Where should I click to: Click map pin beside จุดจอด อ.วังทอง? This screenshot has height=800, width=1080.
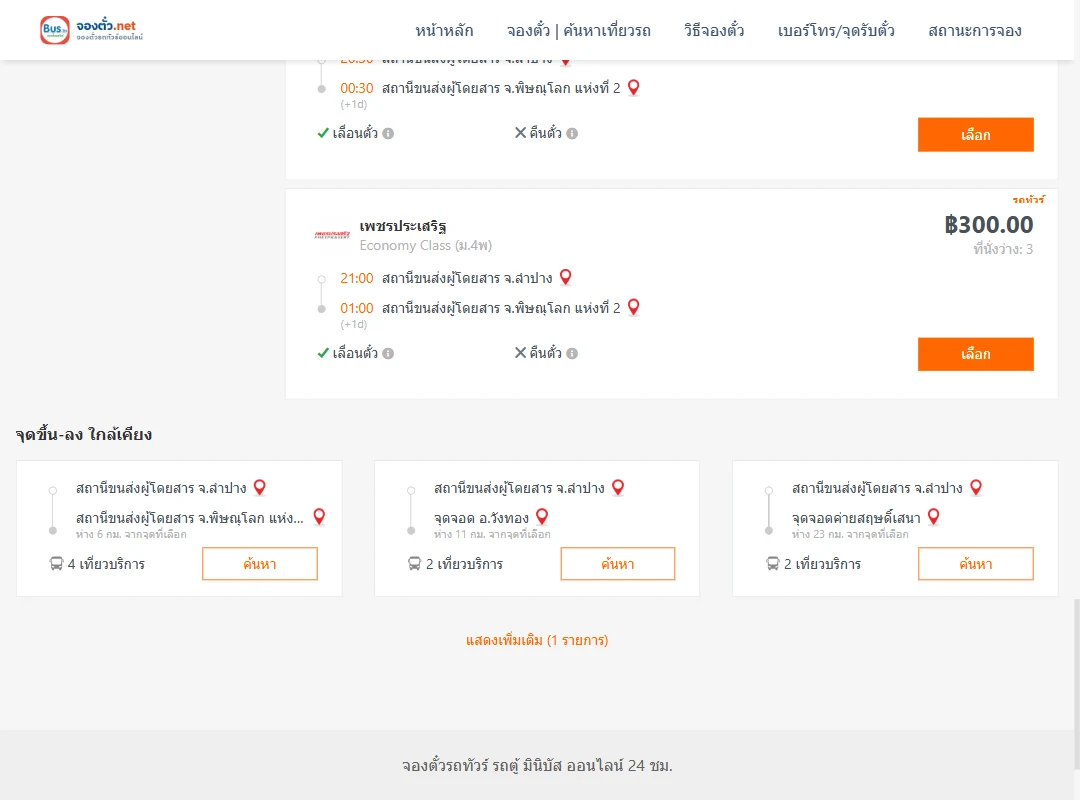(542, 517)
